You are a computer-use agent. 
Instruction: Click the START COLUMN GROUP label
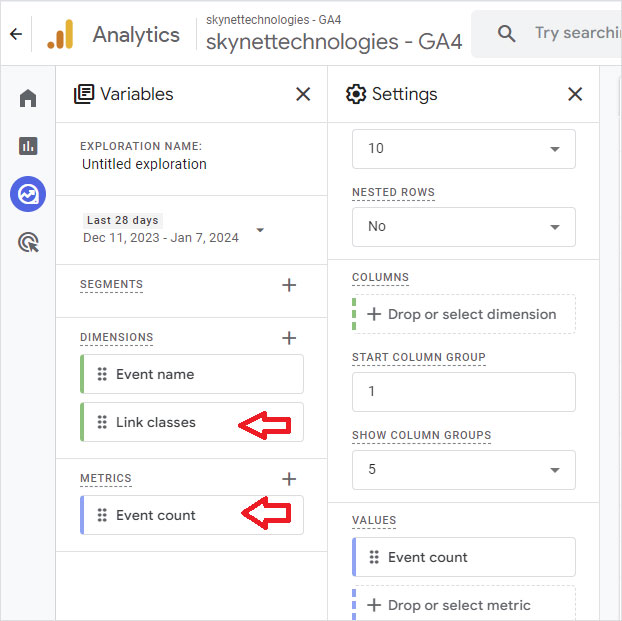tap(419, 357)
